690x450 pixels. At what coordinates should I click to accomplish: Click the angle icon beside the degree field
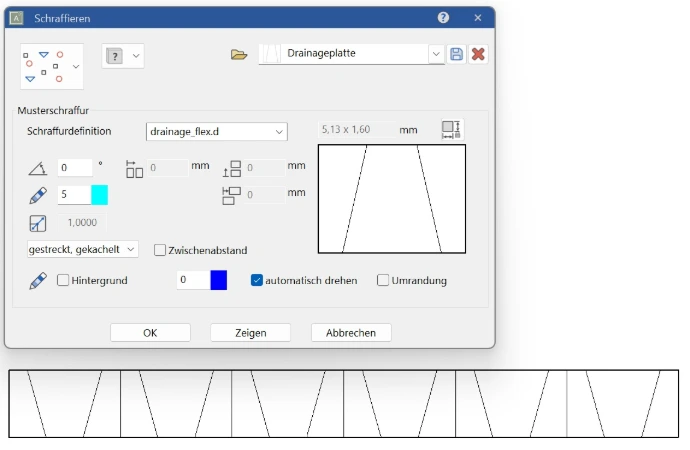[39, 168]
